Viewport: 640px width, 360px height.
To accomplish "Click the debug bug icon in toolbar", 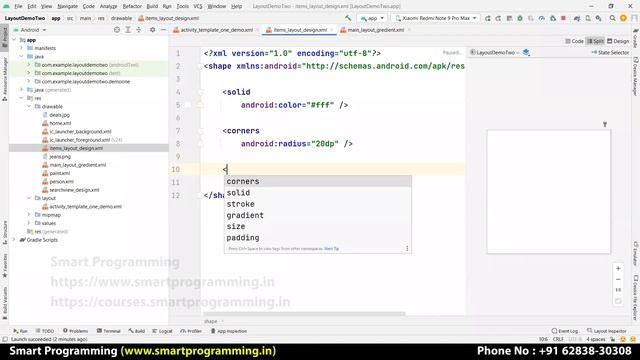I will tap(520, 18).
